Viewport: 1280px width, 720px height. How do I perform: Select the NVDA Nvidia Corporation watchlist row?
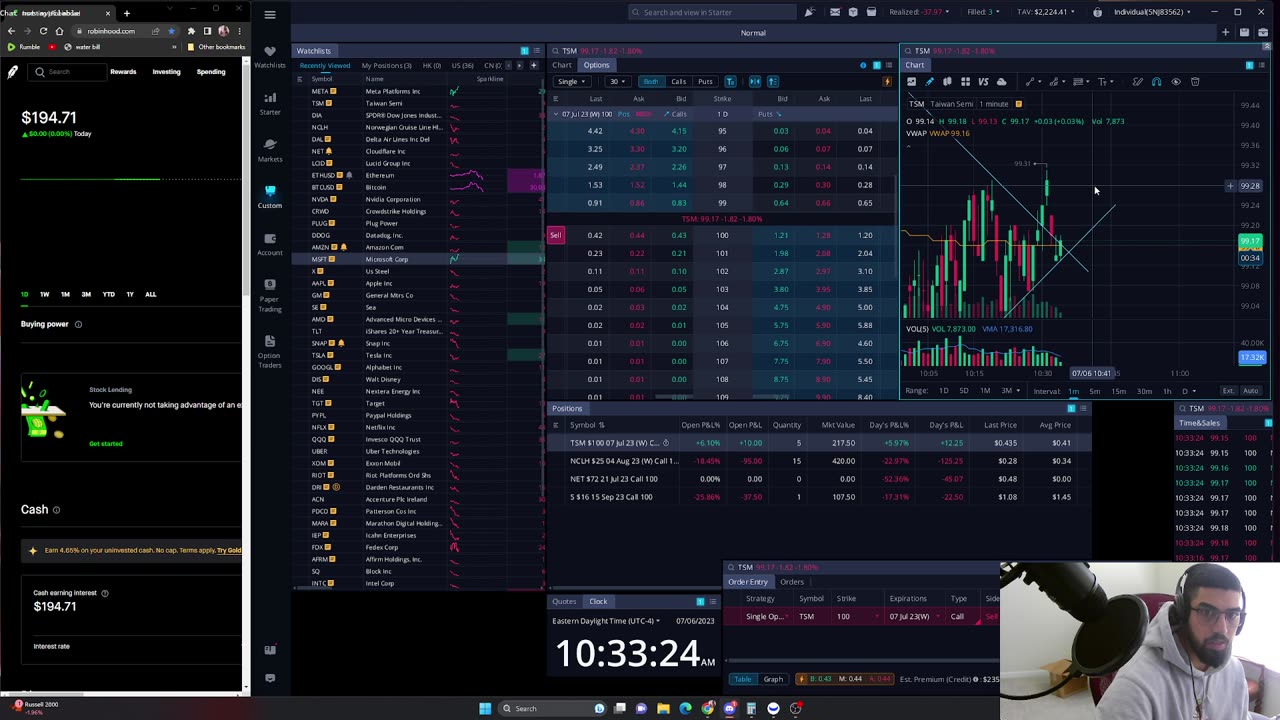418,199
